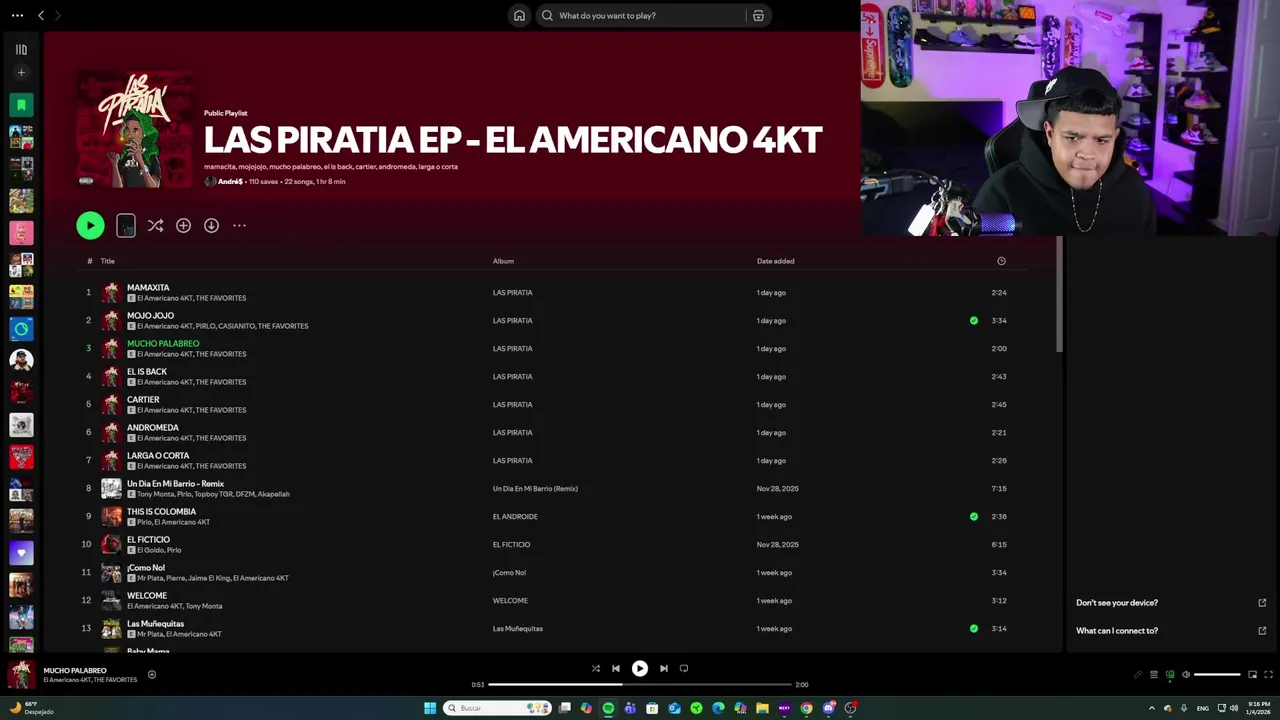Download the playlist with the arrow icon

pyautogui.click(x=211, y=226)
